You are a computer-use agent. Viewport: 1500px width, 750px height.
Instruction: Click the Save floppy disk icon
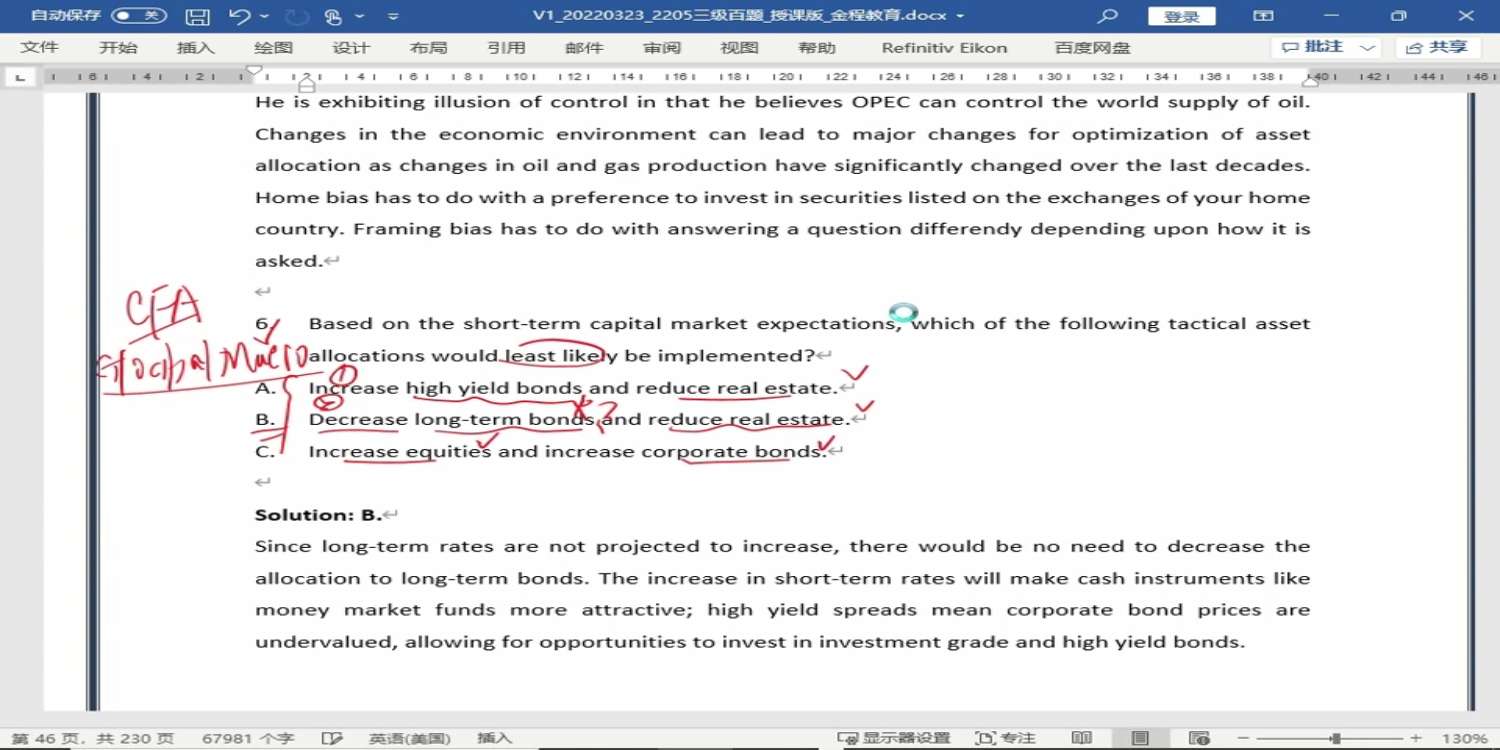pyautogui.click(x=198, y=16)
